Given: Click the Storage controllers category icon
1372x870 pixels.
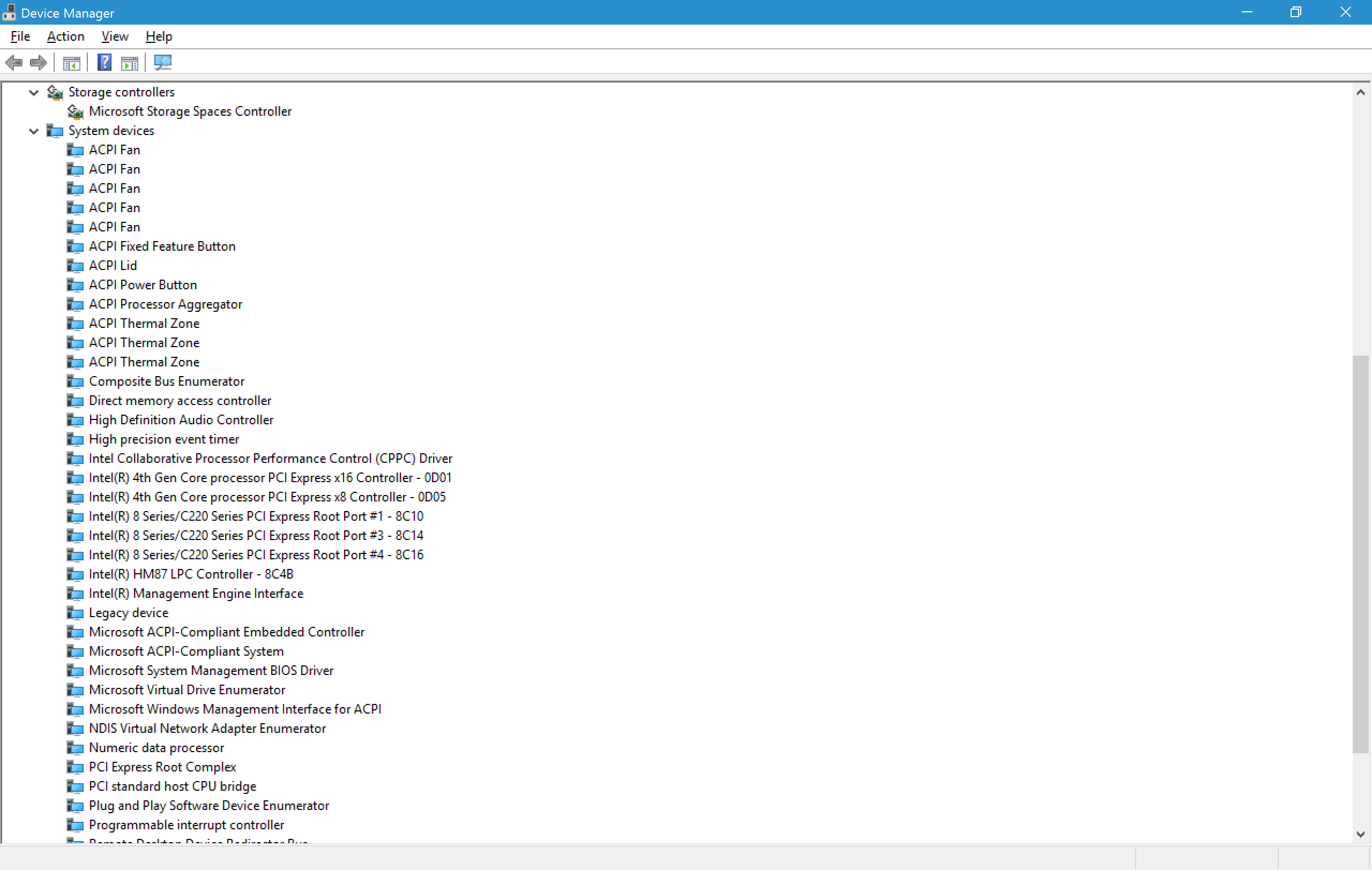Looking at the screenshot, I should click(55, 92).
